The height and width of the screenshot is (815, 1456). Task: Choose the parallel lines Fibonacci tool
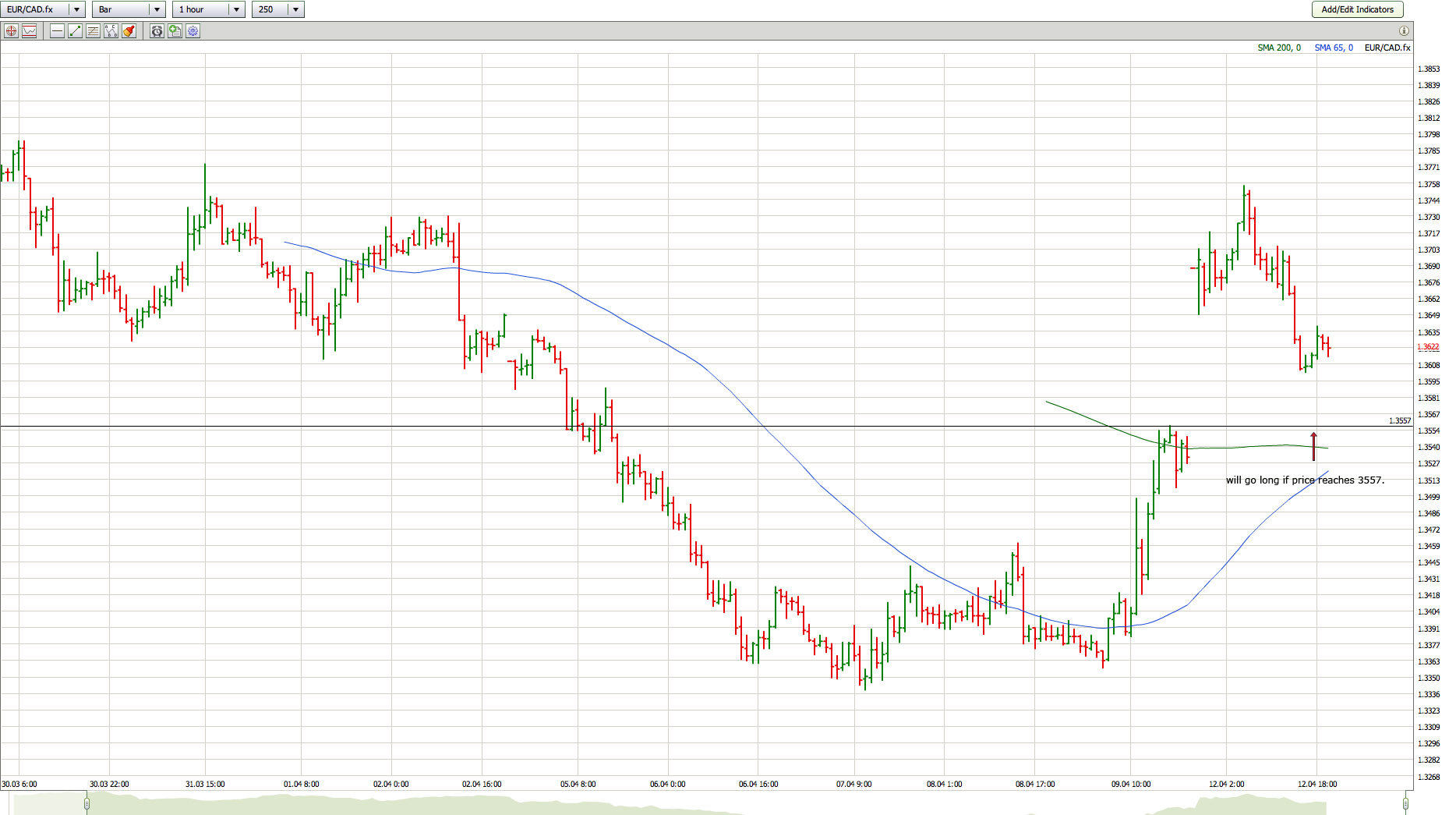(93, 31)
